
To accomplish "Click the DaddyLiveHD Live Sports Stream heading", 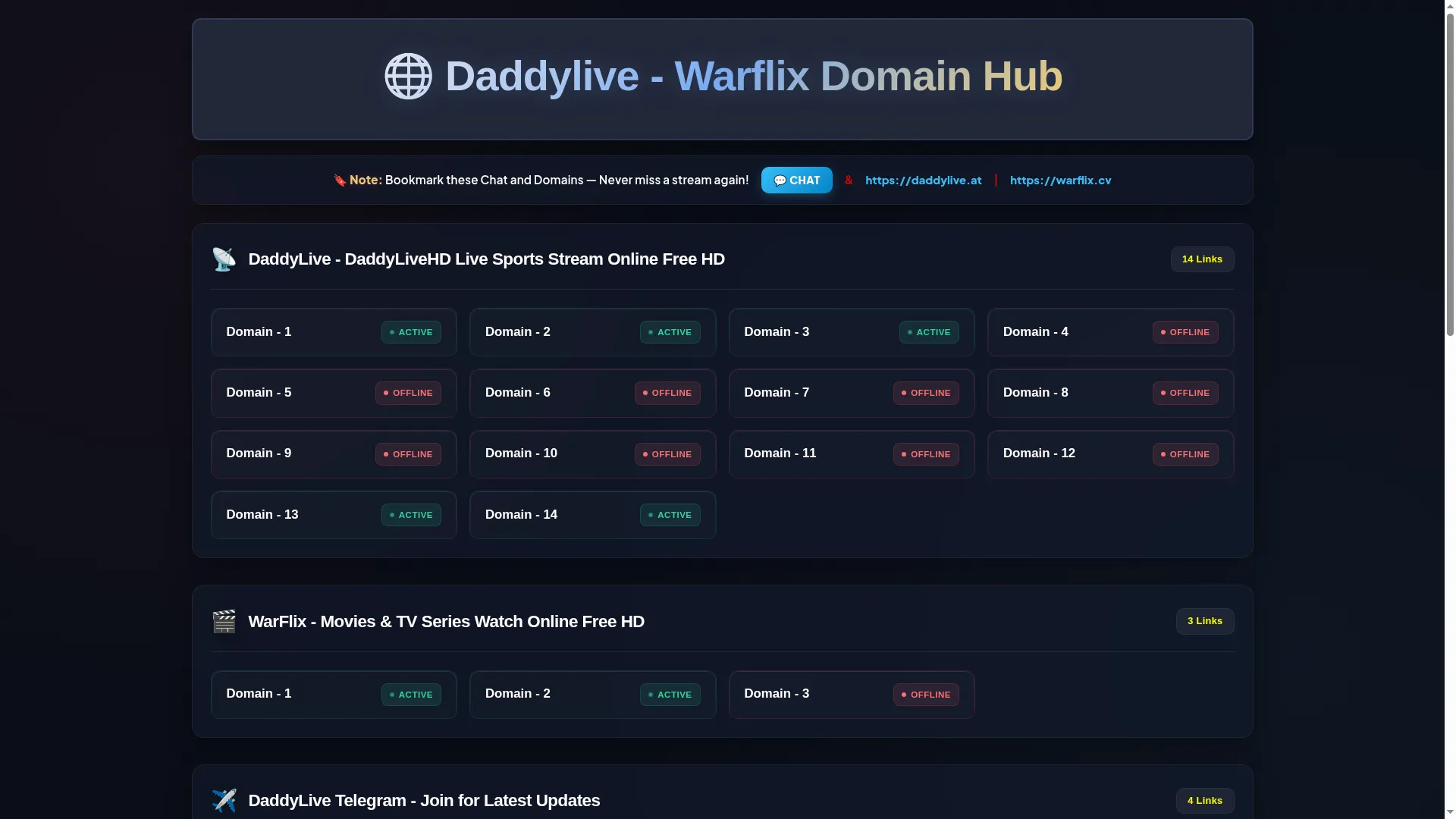I will [x=486, y=259].
